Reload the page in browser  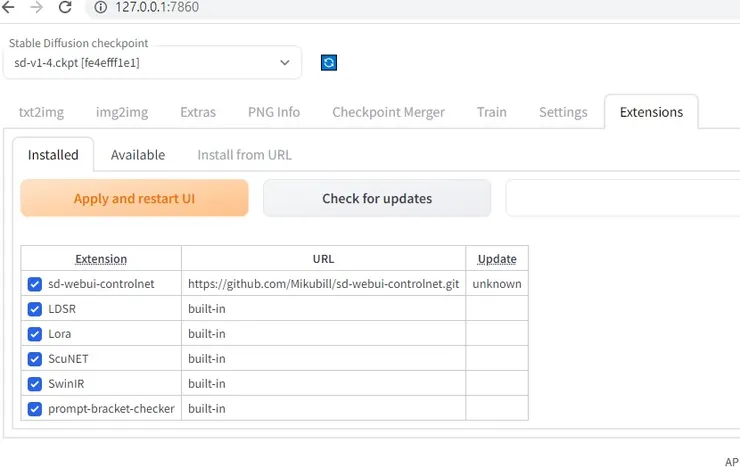[x=66, y=7]
